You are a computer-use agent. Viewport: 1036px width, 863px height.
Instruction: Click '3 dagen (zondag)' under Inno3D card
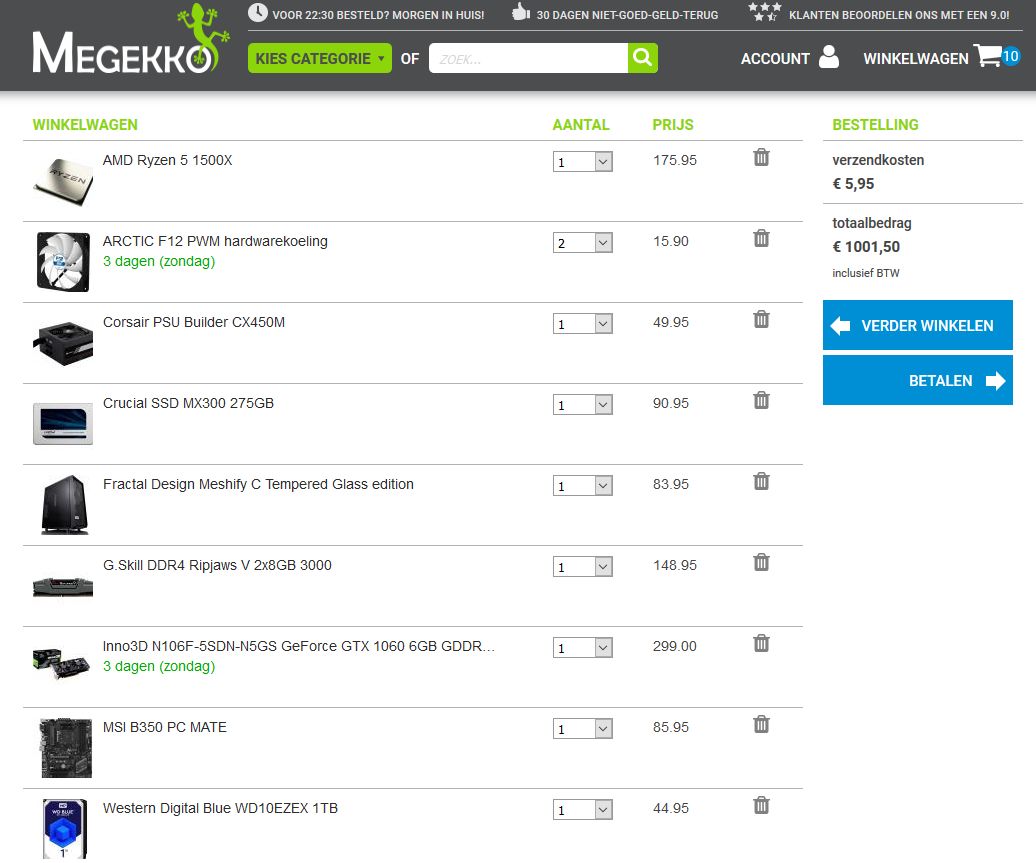pos(159,666)
